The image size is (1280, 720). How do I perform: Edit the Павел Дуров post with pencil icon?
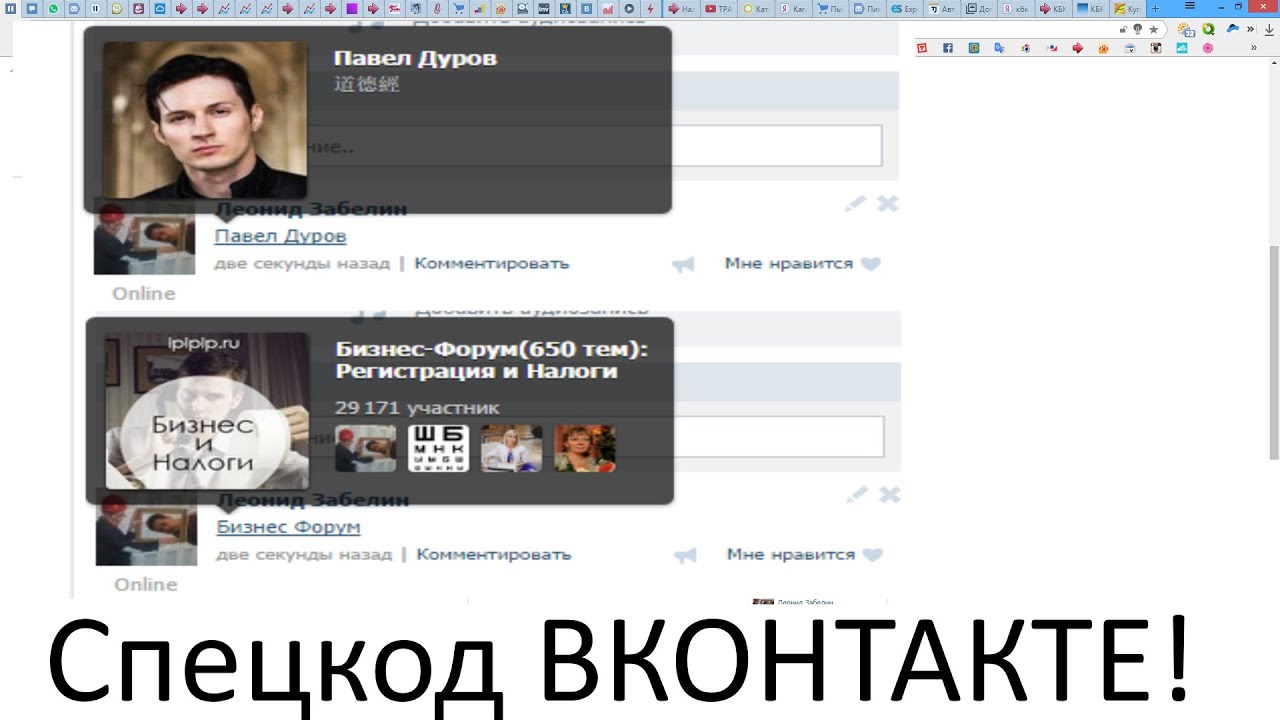click(855, 204)
